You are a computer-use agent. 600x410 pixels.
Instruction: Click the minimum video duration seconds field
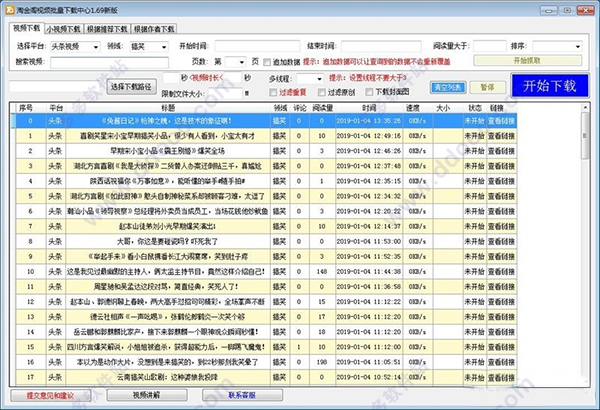click(171, 78)
